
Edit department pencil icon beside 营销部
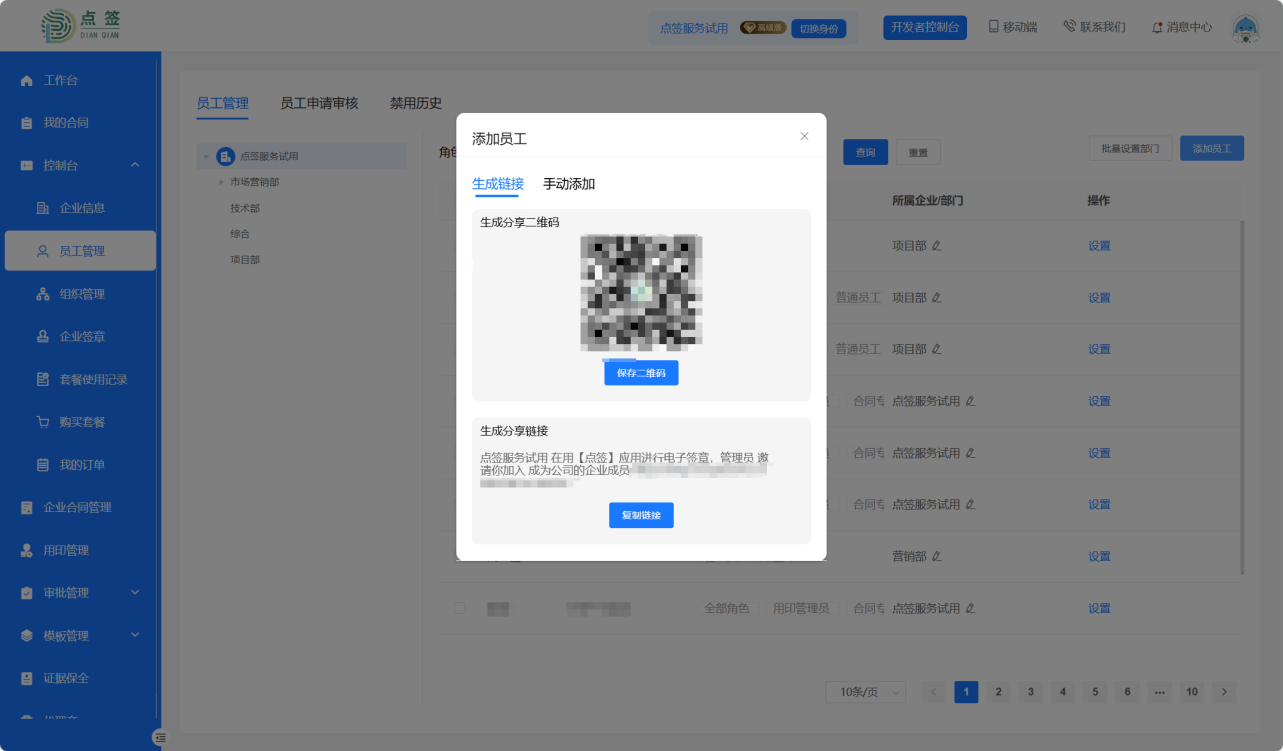(937, 556)
